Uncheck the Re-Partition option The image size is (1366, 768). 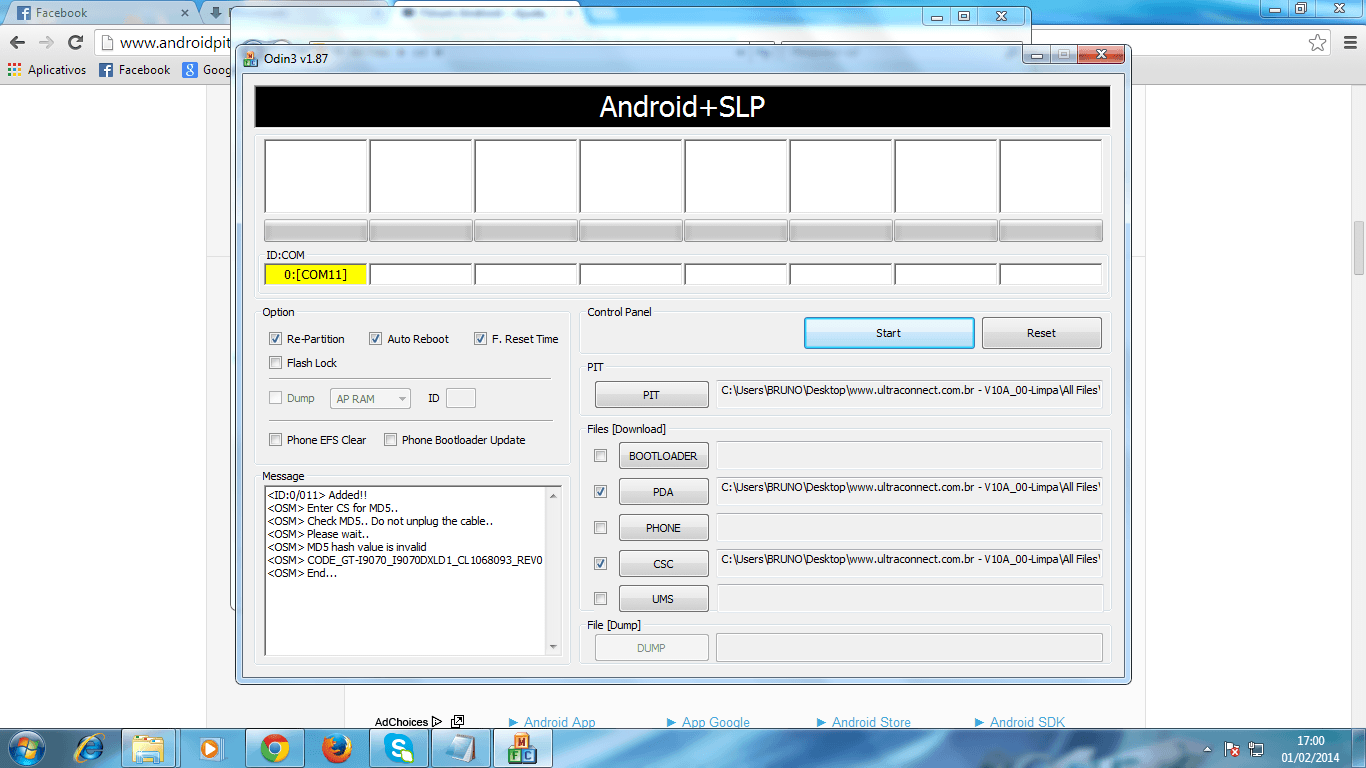point(276,339)
